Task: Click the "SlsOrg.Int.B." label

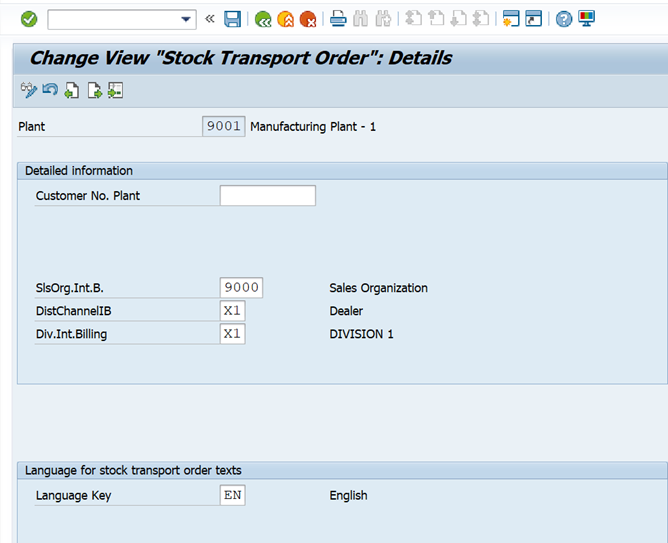Action: point(69,288)
